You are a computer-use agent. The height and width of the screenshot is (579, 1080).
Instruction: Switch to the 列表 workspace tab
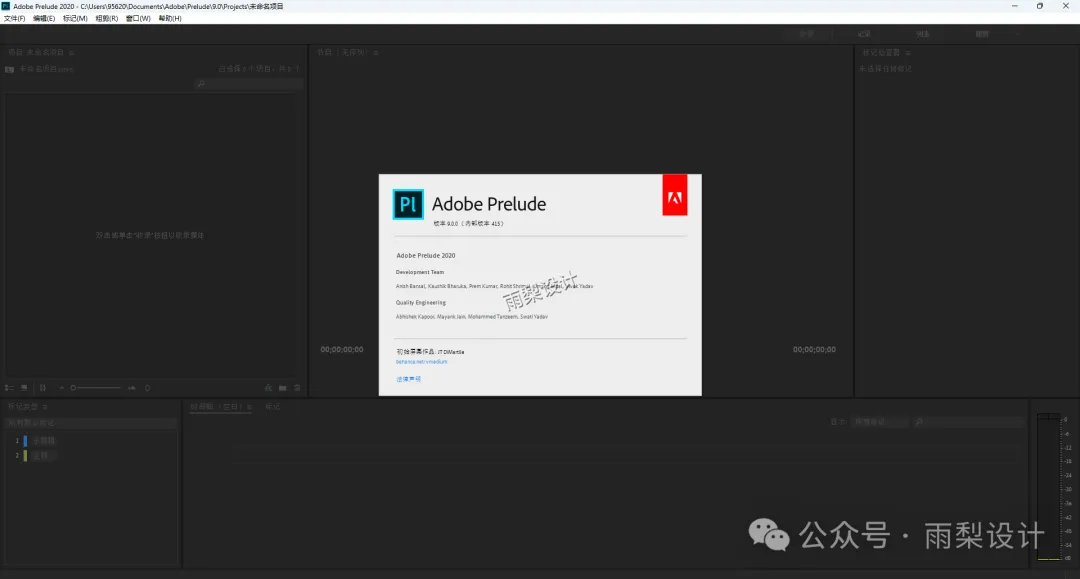pyautogui.click(x=923, y=34)
